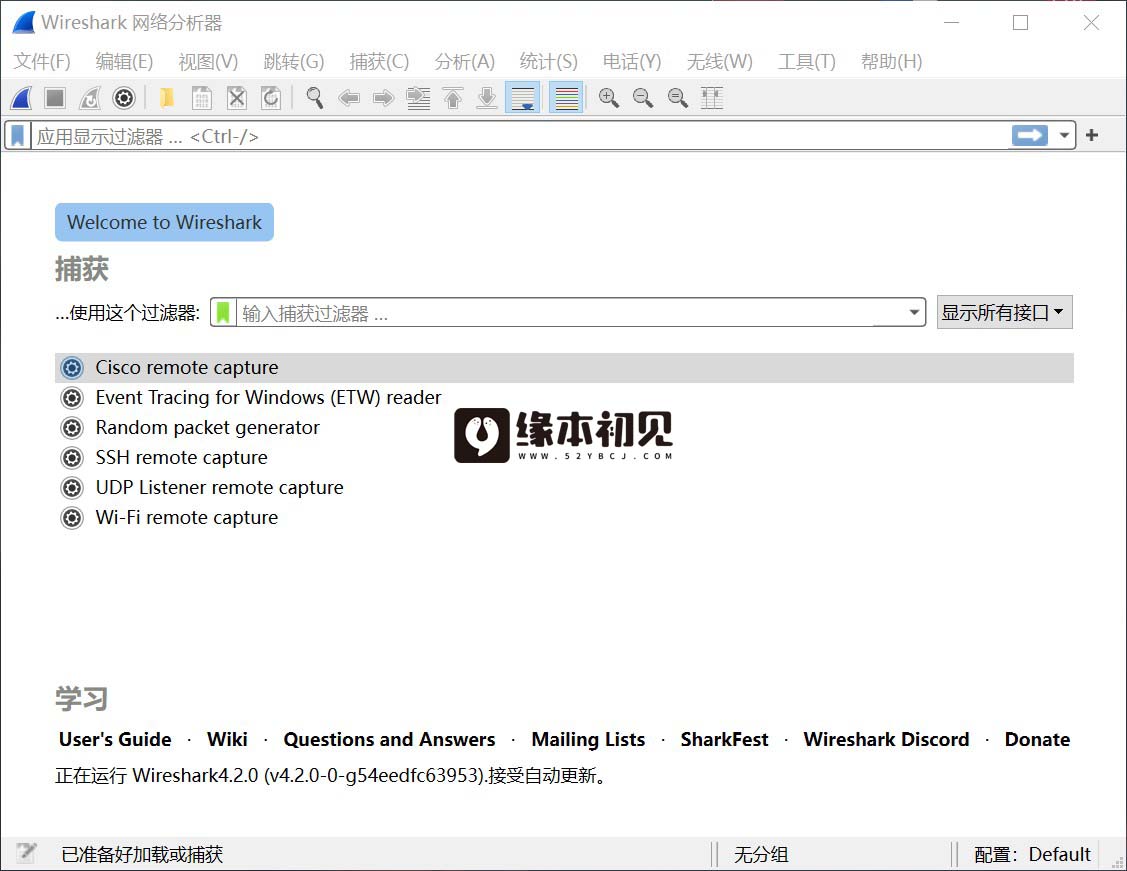Open settings gear for SSH remote capture
1127x871 pixels.
(x=72, y=458)
